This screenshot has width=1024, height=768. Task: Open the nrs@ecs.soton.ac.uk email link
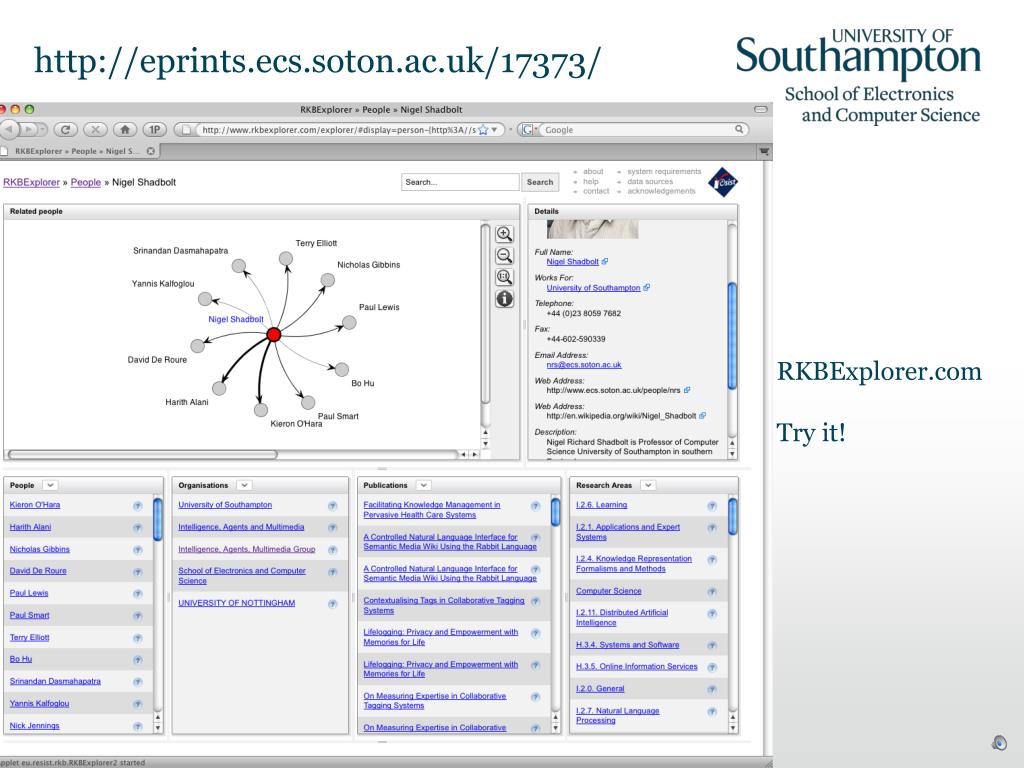click(584, 364)
